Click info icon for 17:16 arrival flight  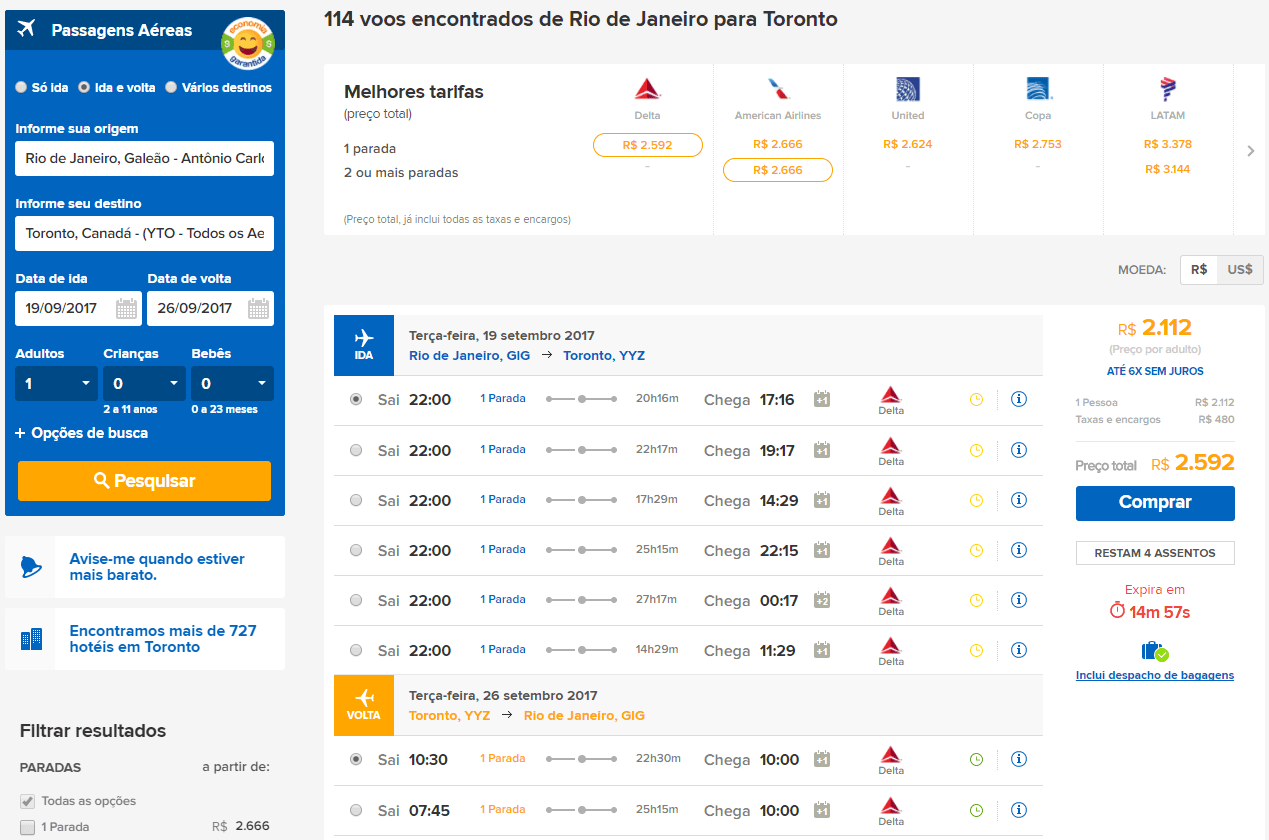(1019, 399)
